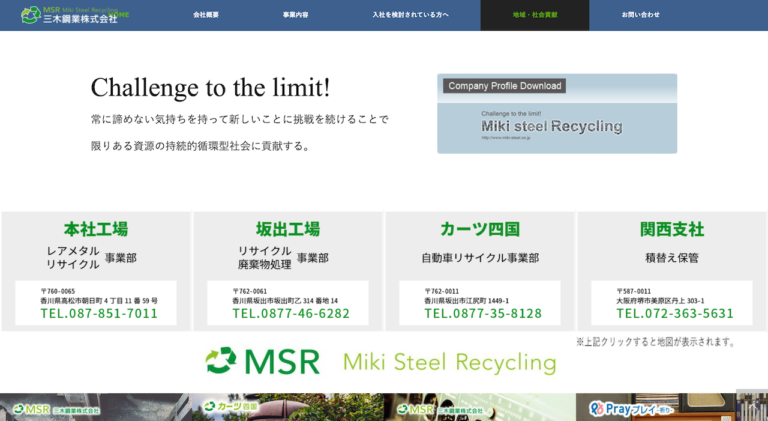Image resolution: width=768 pixels, height=421 pixels.
Task: Click the 自動車リサイクル事業部 subtitle
Action: pyautogui.click(x=480, y=257)
